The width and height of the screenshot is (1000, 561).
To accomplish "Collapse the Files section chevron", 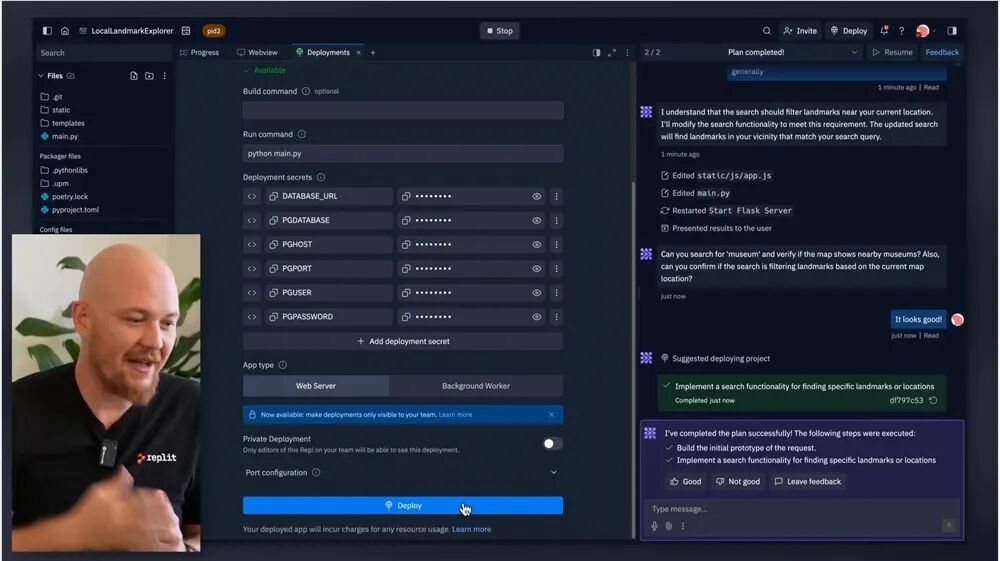I will click(x=41, y=76).
